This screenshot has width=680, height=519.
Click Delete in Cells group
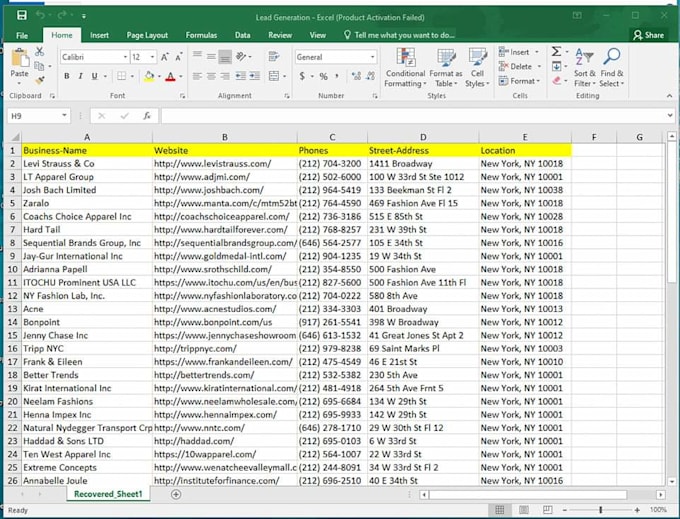click(x=520, y=66)
